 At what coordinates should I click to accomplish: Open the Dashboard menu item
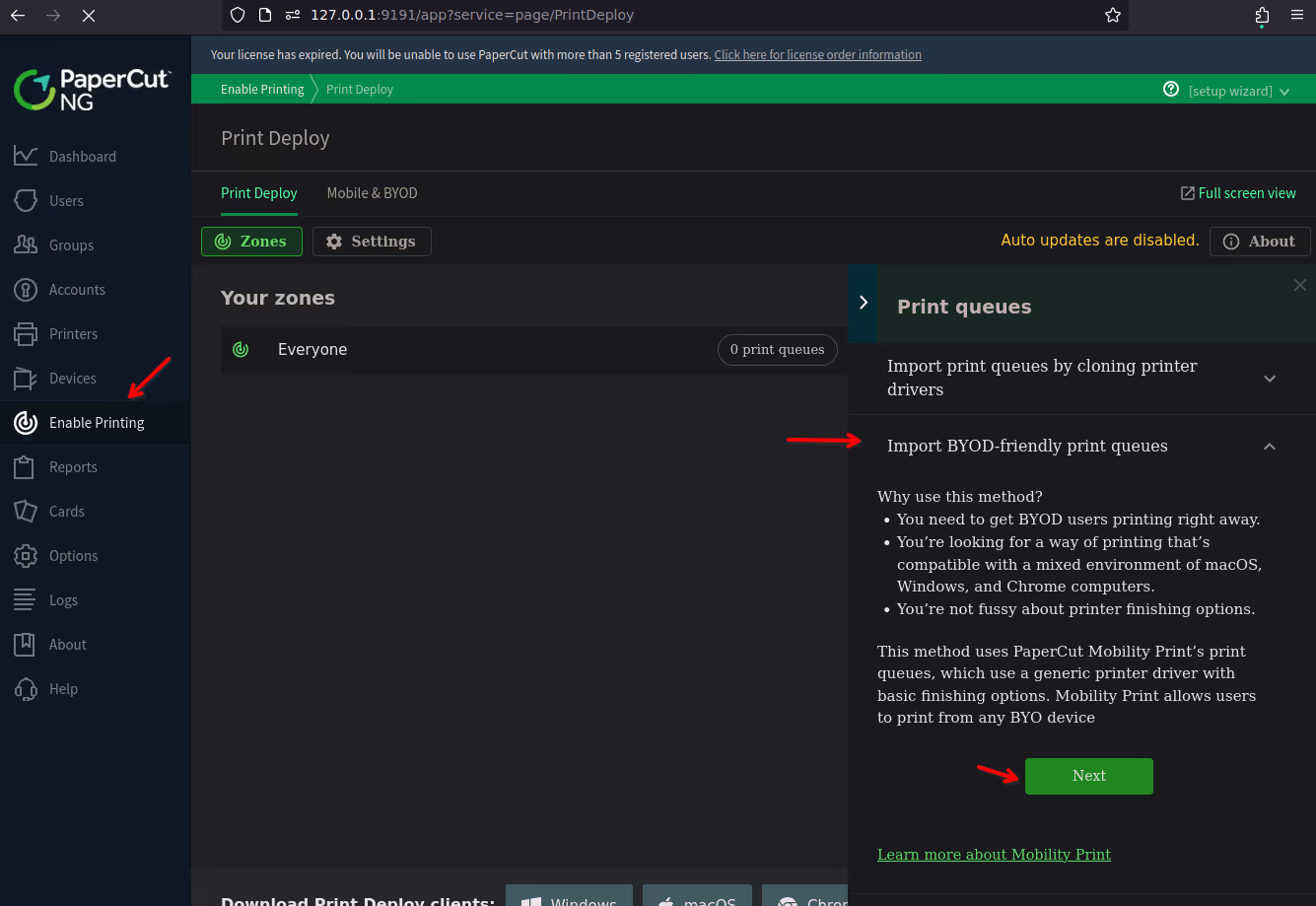[x=83, y=156]
